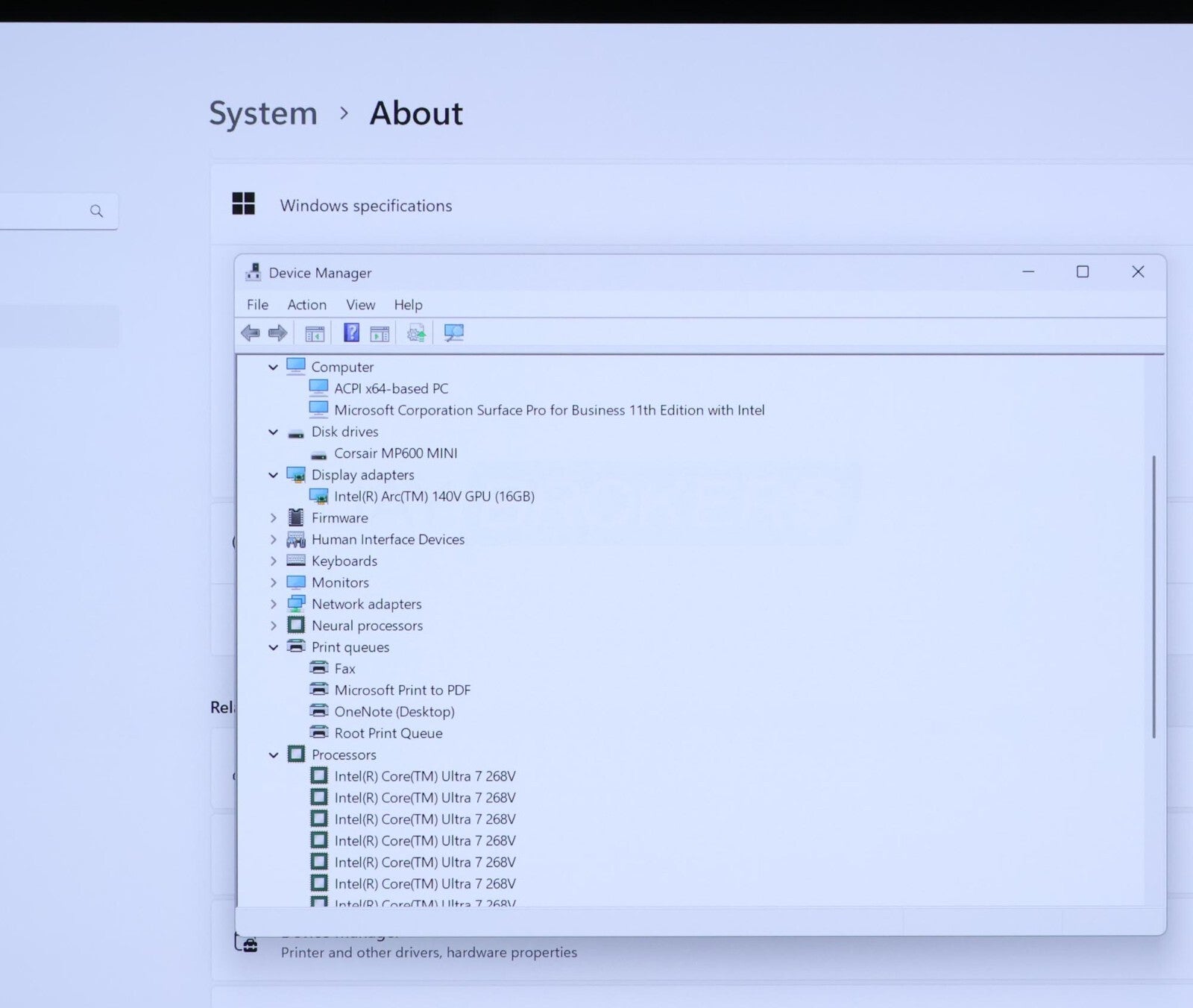Close the Device Manager window
The width and height of the screenshot is (1193, 1008).
coord(1138,271)
